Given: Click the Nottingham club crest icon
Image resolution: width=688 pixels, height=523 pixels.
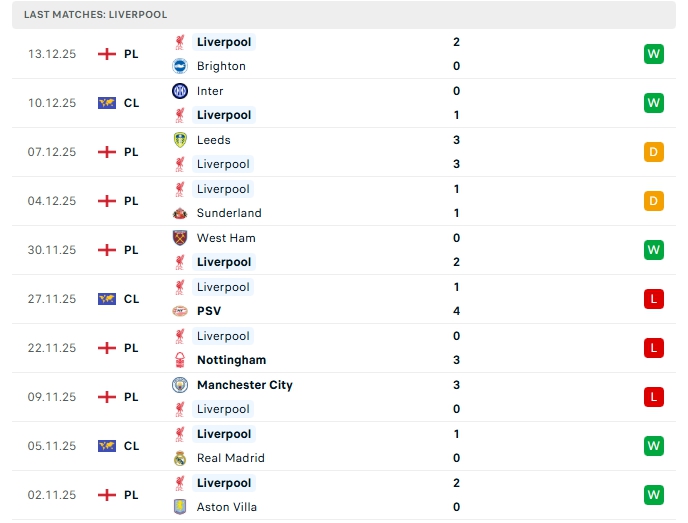Looking at the screenshot, I should (180, 360).
